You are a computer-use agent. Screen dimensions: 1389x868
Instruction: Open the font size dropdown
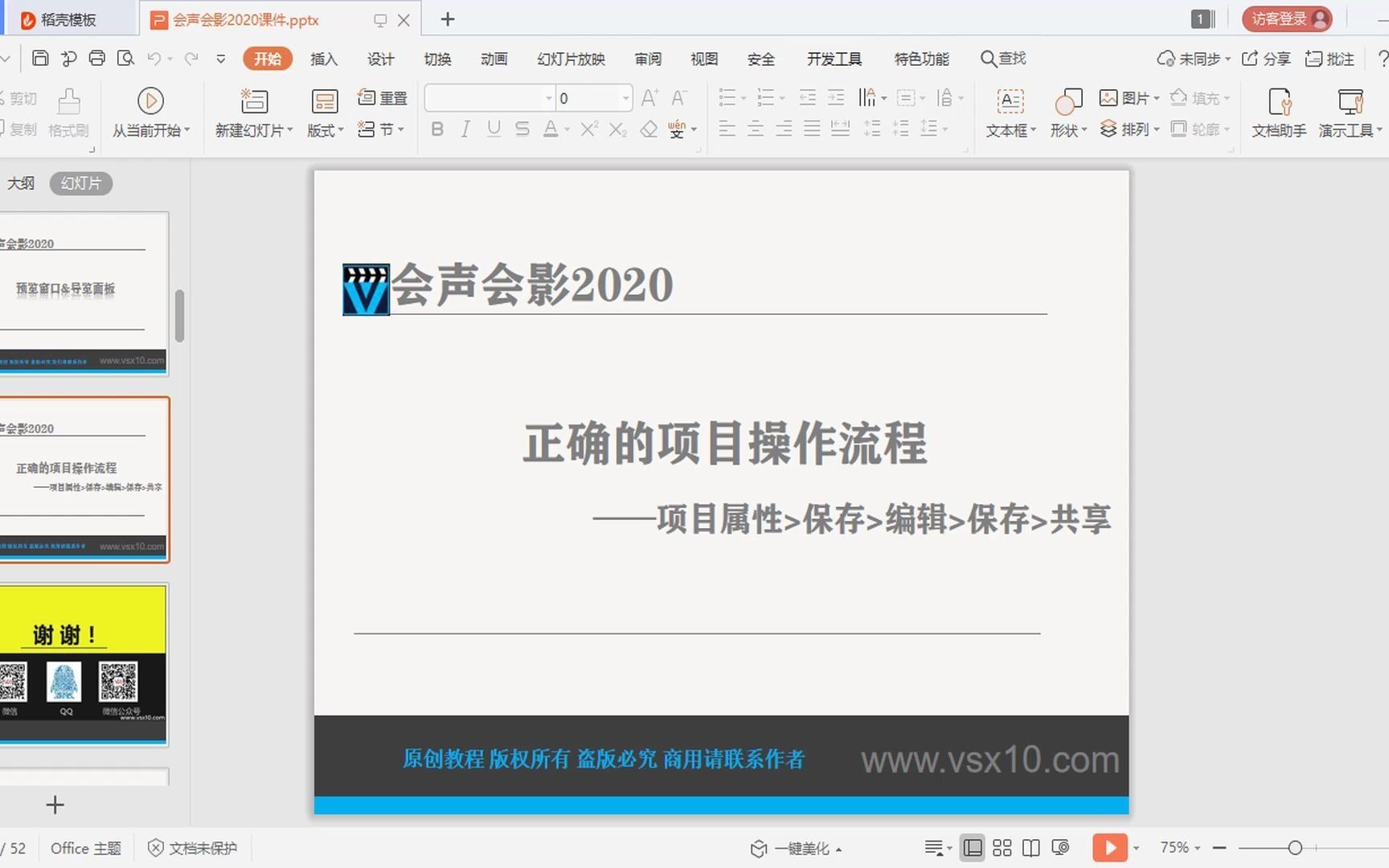coord(625,98)
